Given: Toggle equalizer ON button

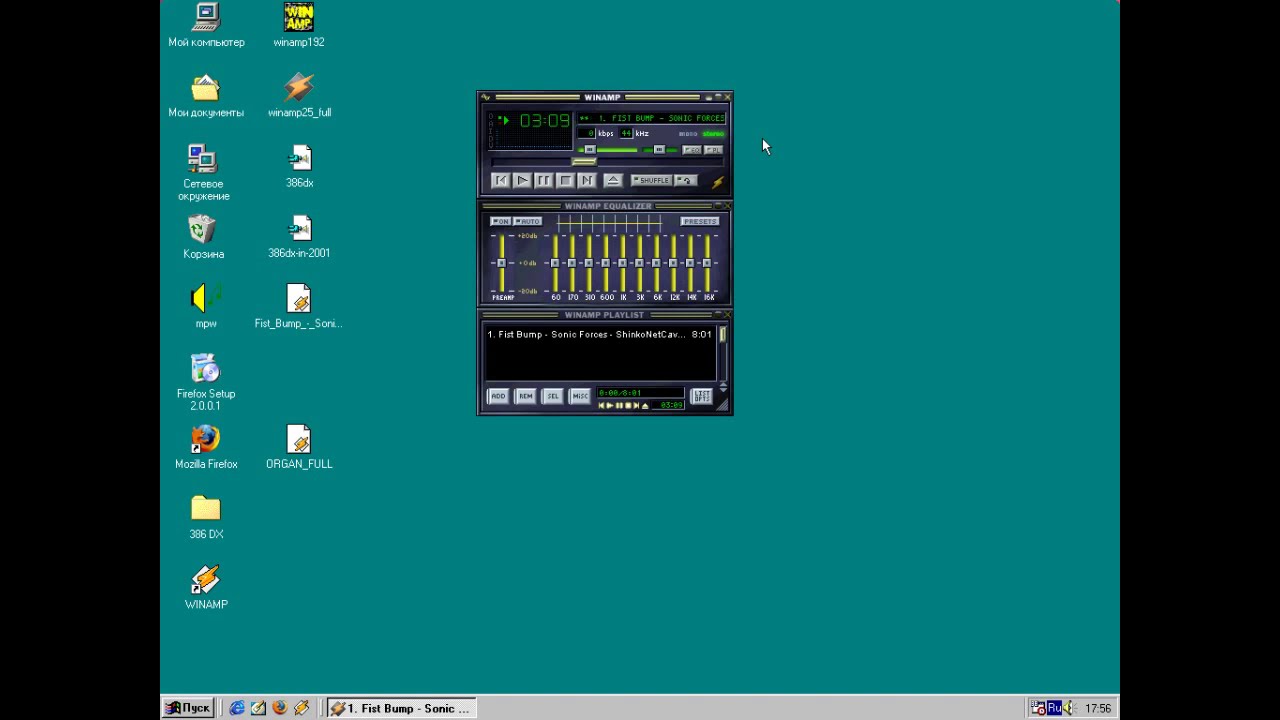Looking at the screenshot, I should pyautogui.click(x=501, y=221).
